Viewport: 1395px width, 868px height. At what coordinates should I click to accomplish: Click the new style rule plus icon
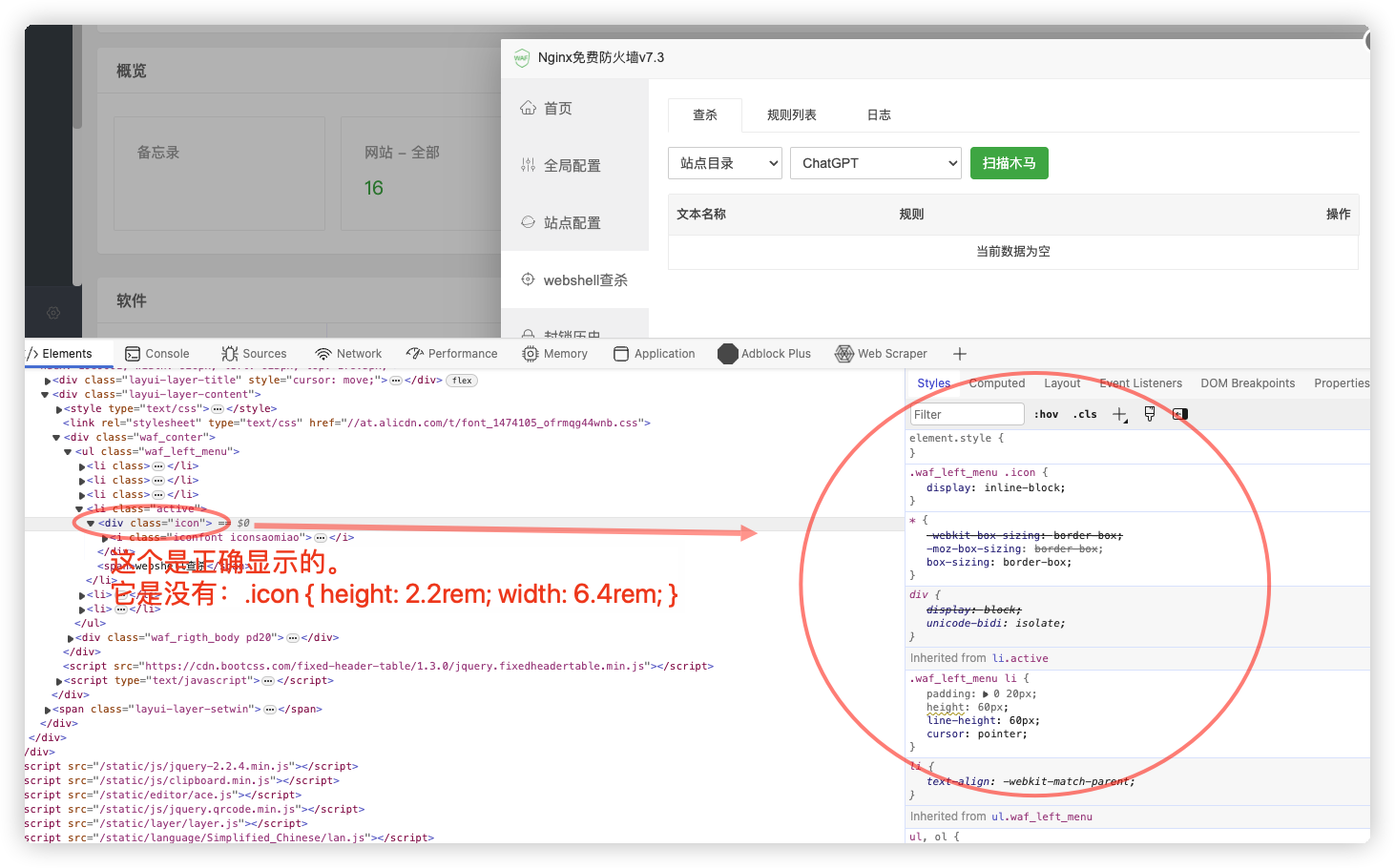(x=1120, y=414)
